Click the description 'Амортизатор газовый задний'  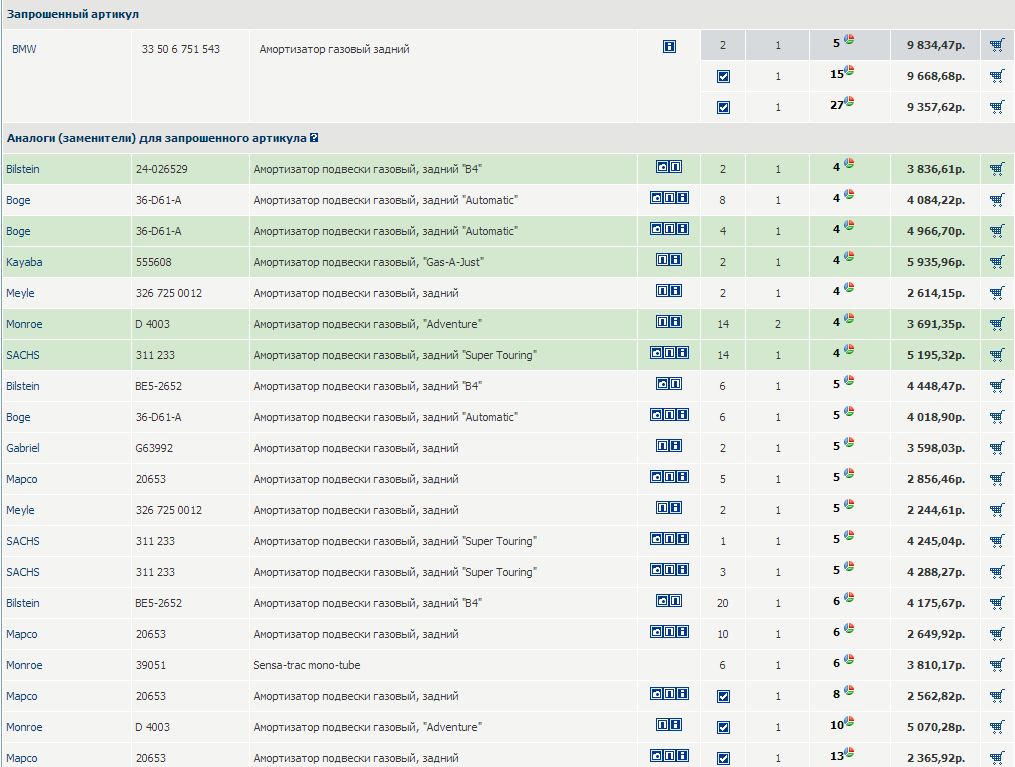coord(334,49)
